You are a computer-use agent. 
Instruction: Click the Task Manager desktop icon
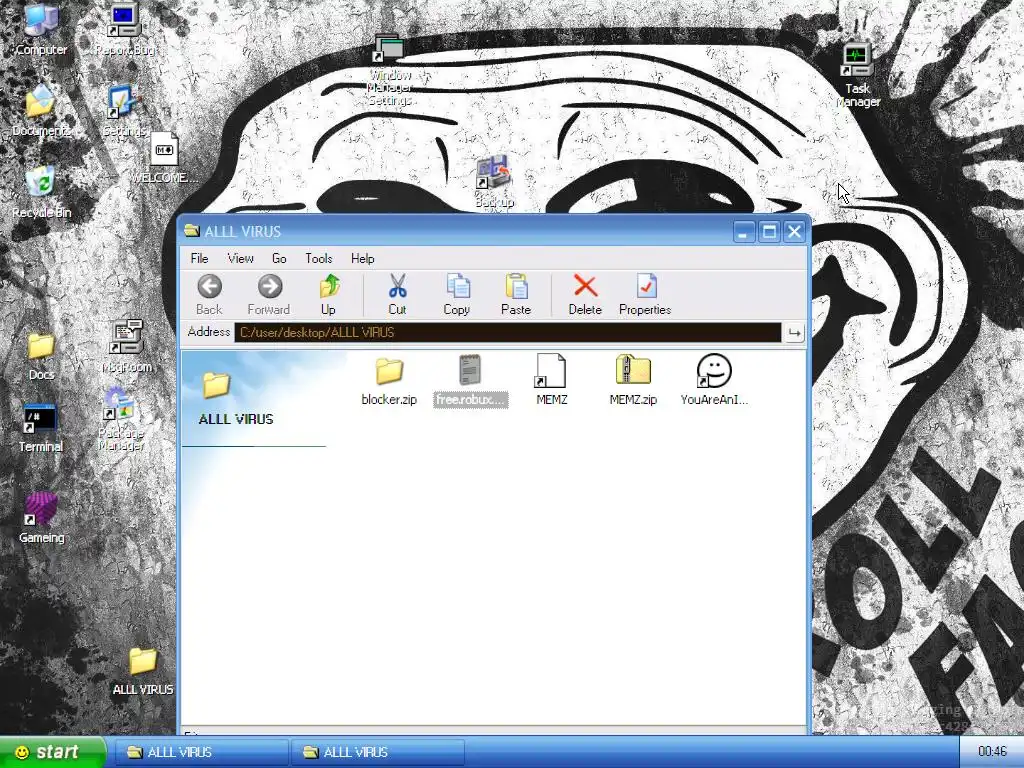pyautogui.click(x=857, y=60)
